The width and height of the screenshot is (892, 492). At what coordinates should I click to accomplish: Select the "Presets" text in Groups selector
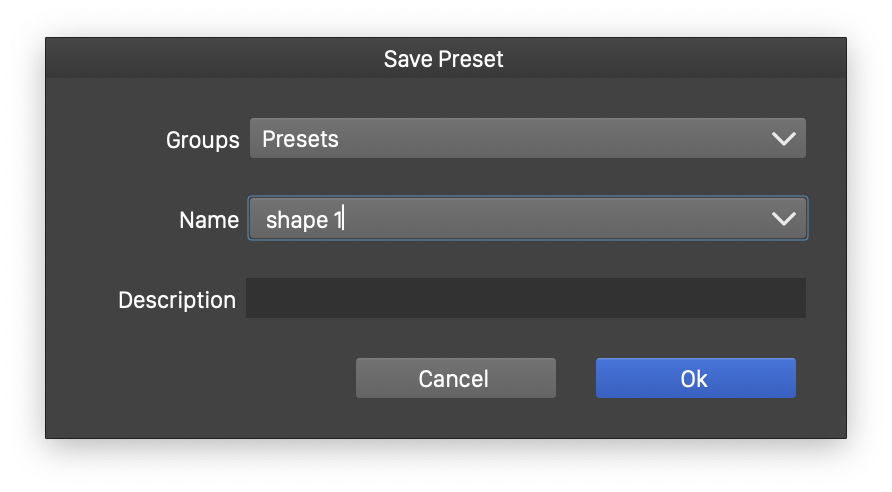[300, 139]
